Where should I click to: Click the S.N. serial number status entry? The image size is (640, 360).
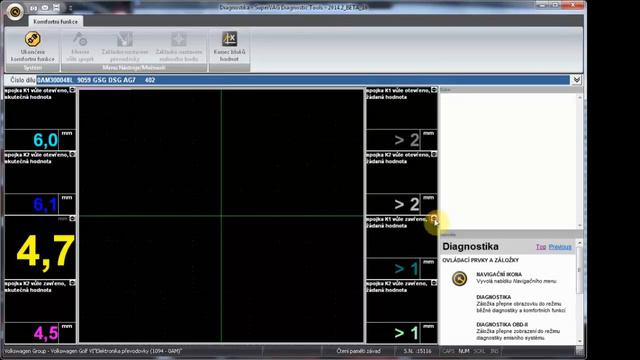click(x=417, y=351)
